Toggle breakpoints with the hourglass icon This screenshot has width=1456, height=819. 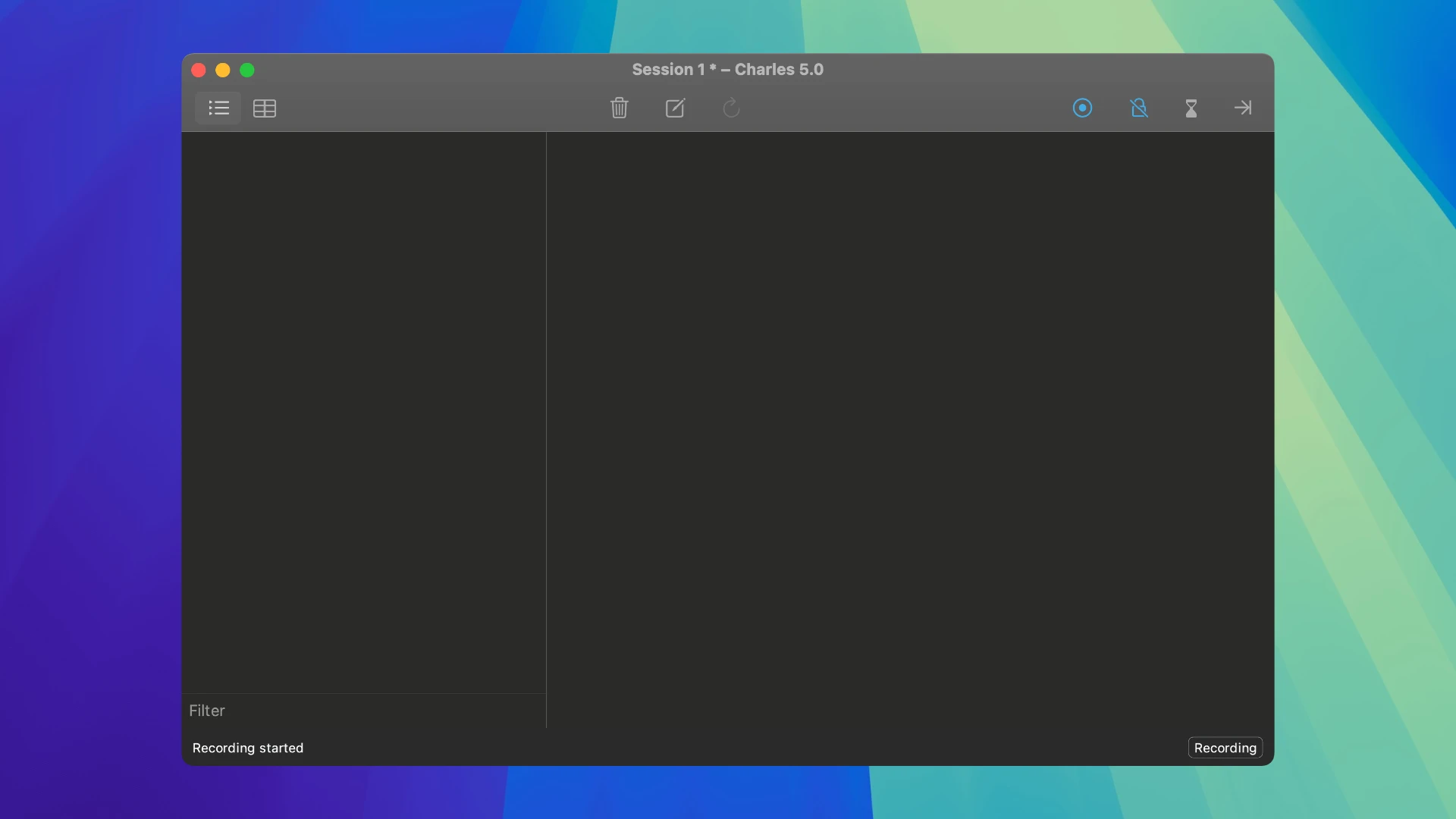tap(1191, 108)
